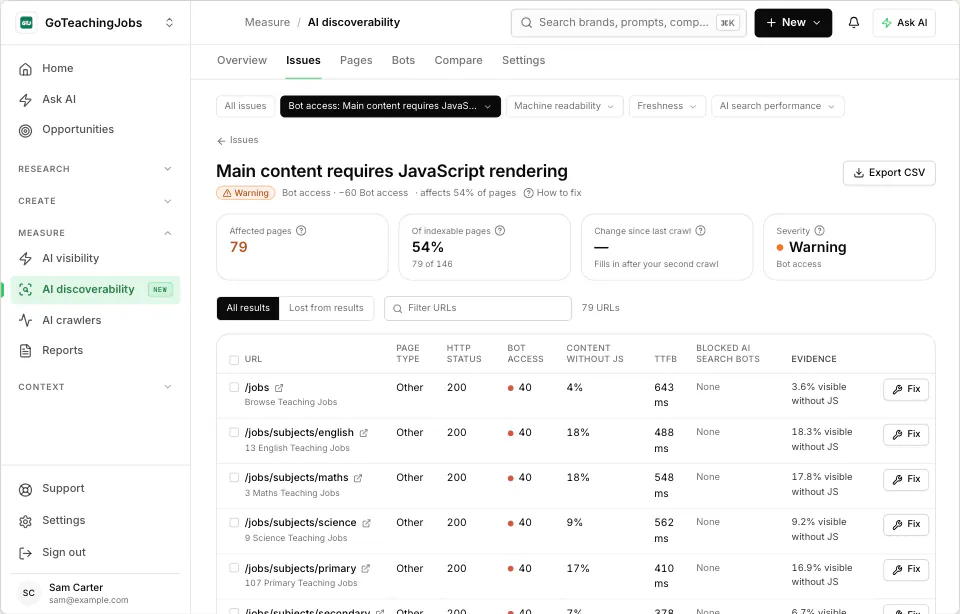Click help icon beside Change since last crawl
This screenshot has height=614, width=960.
[700, 231]
